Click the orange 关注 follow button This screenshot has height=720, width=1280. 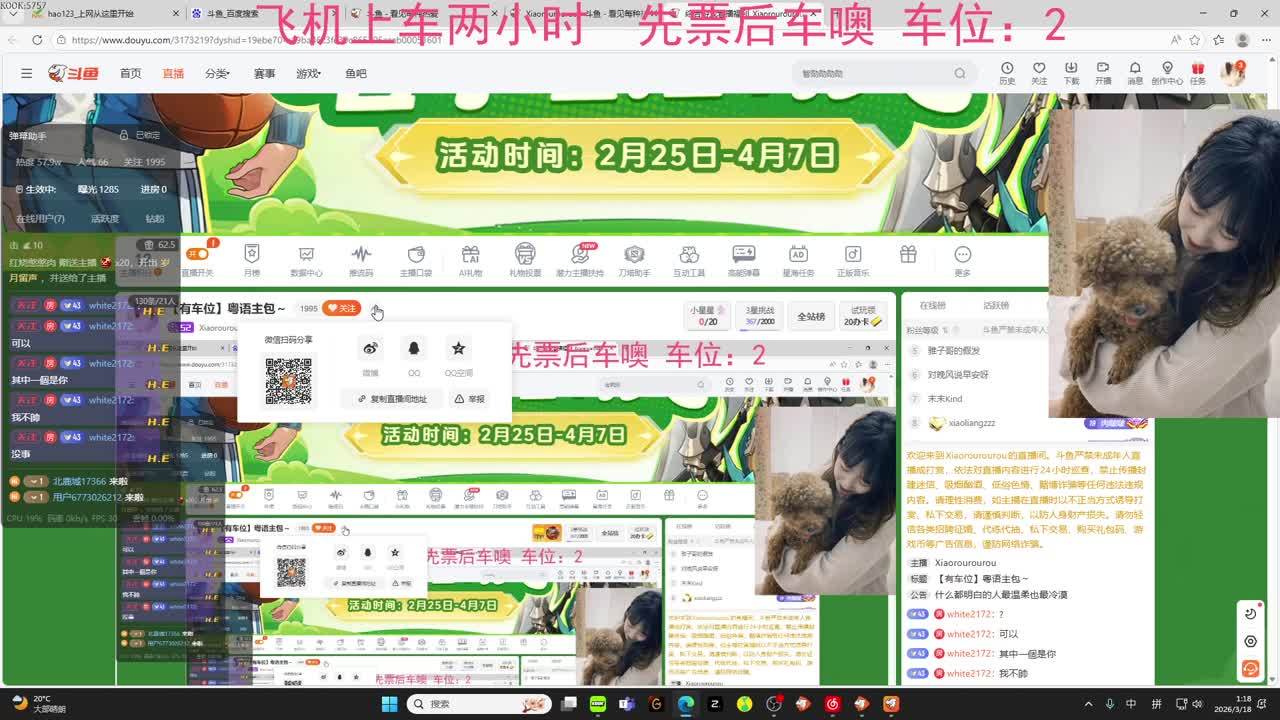341,308
